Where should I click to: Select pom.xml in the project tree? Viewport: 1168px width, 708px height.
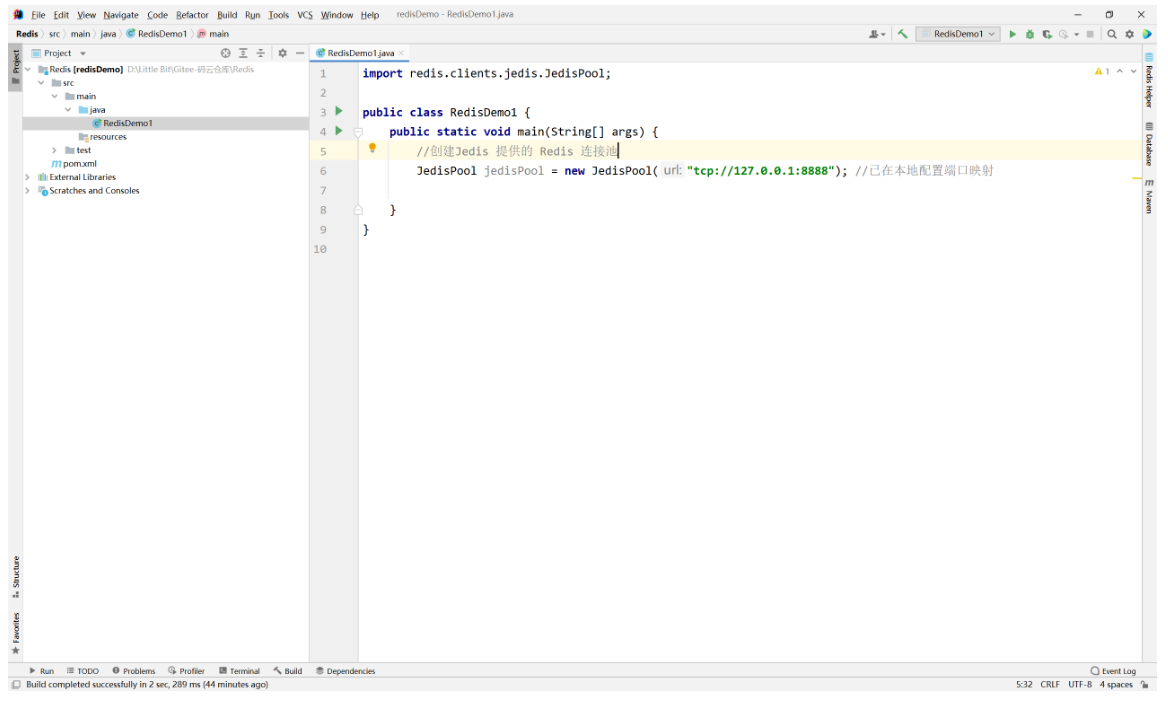click(x=74, y=164)
